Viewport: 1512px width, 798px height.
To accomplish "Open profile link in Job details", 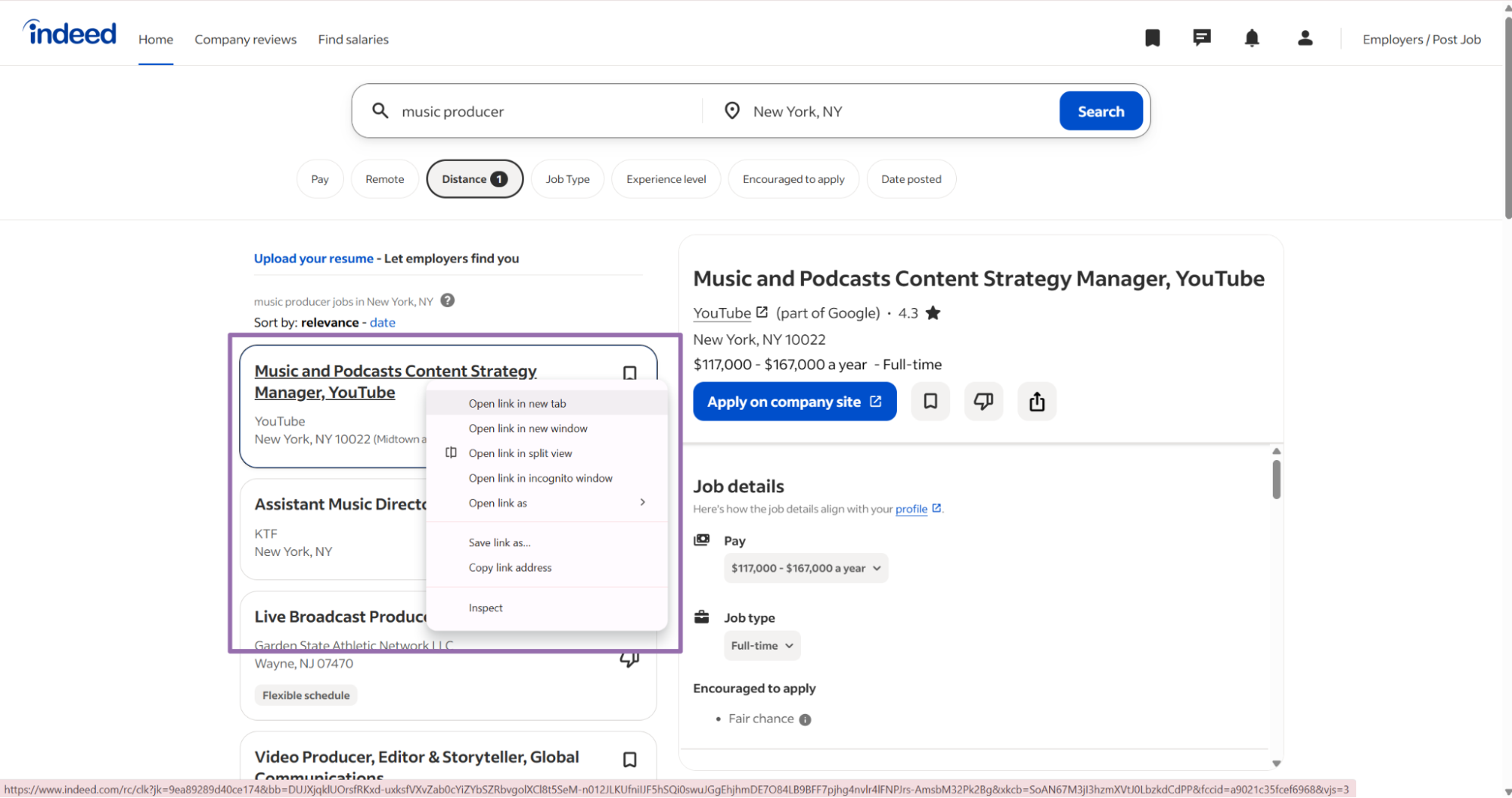I will coord(911,509).
